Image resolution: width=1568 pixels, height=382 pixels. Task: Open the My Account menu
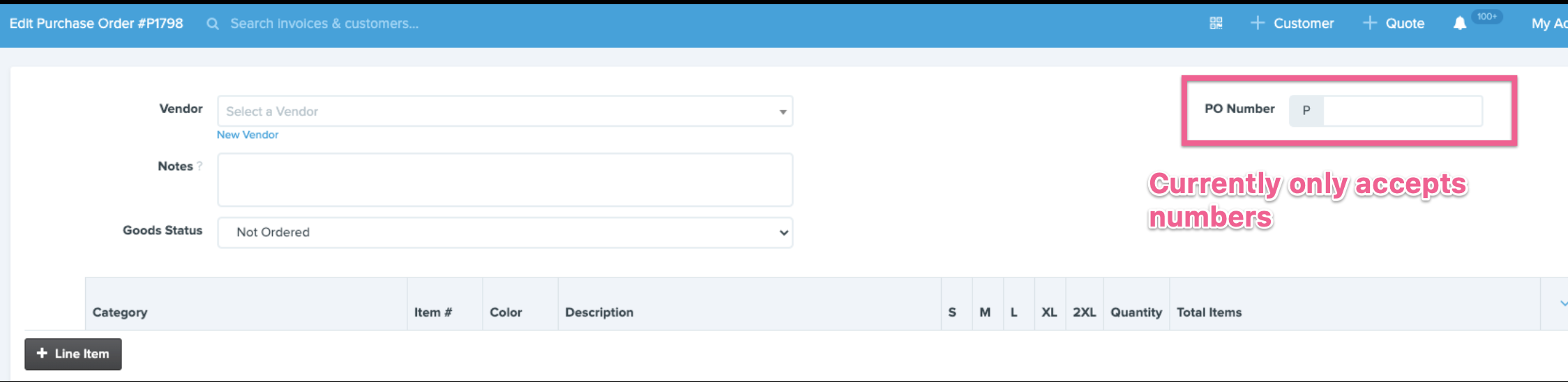click(x=1548, y=24)
